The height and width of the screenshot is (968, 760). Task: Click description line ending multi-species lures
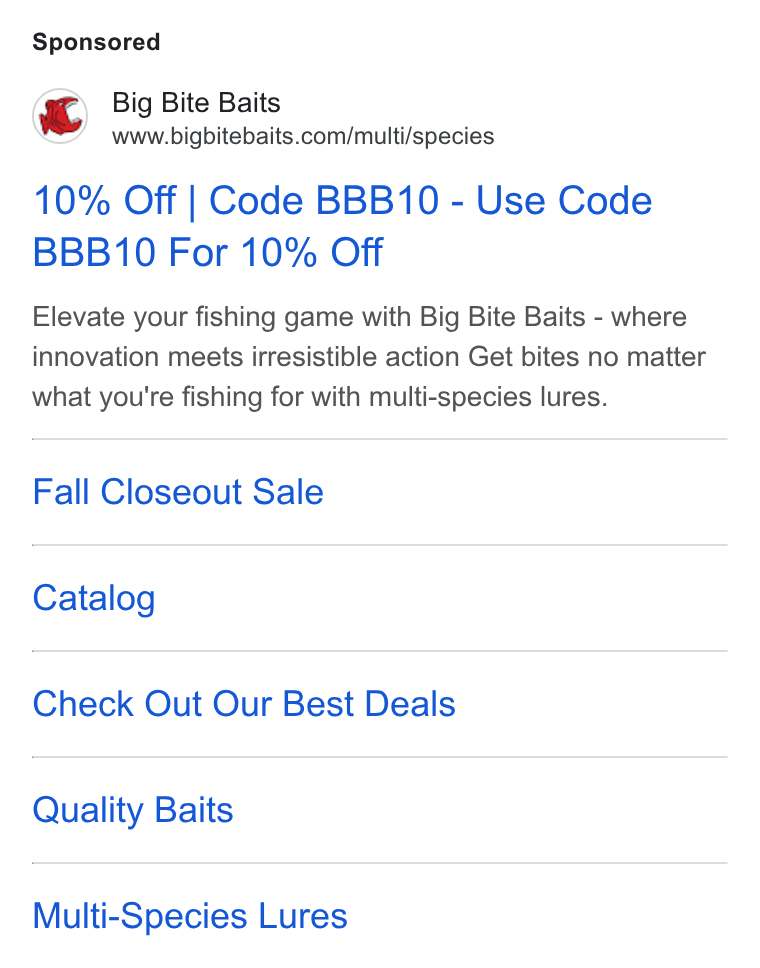(x=320, y=397)
